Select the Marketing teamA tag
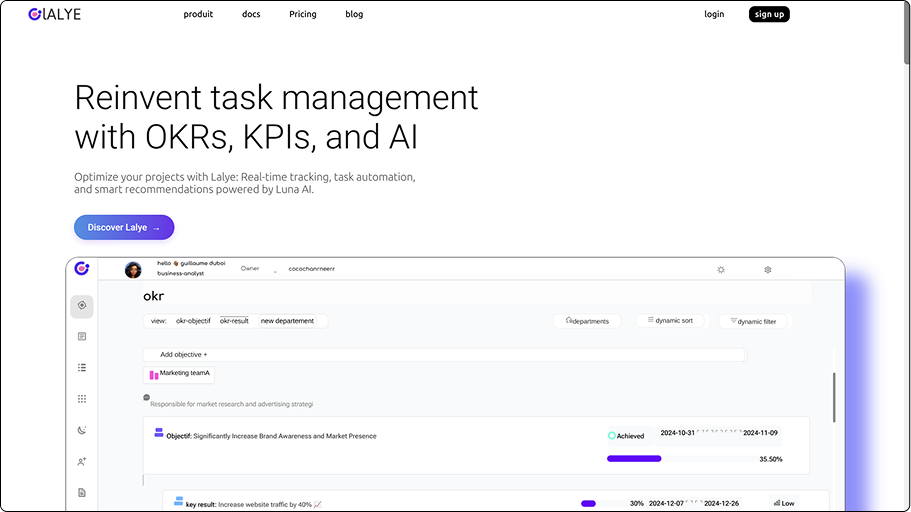911x512 pixels. point(179,374)
